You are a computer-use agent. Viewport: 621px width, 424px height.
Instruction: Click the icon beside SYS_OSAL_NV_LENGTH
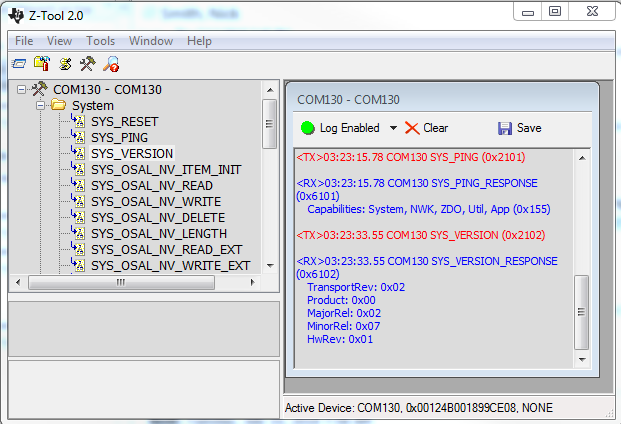pos(78,233)
